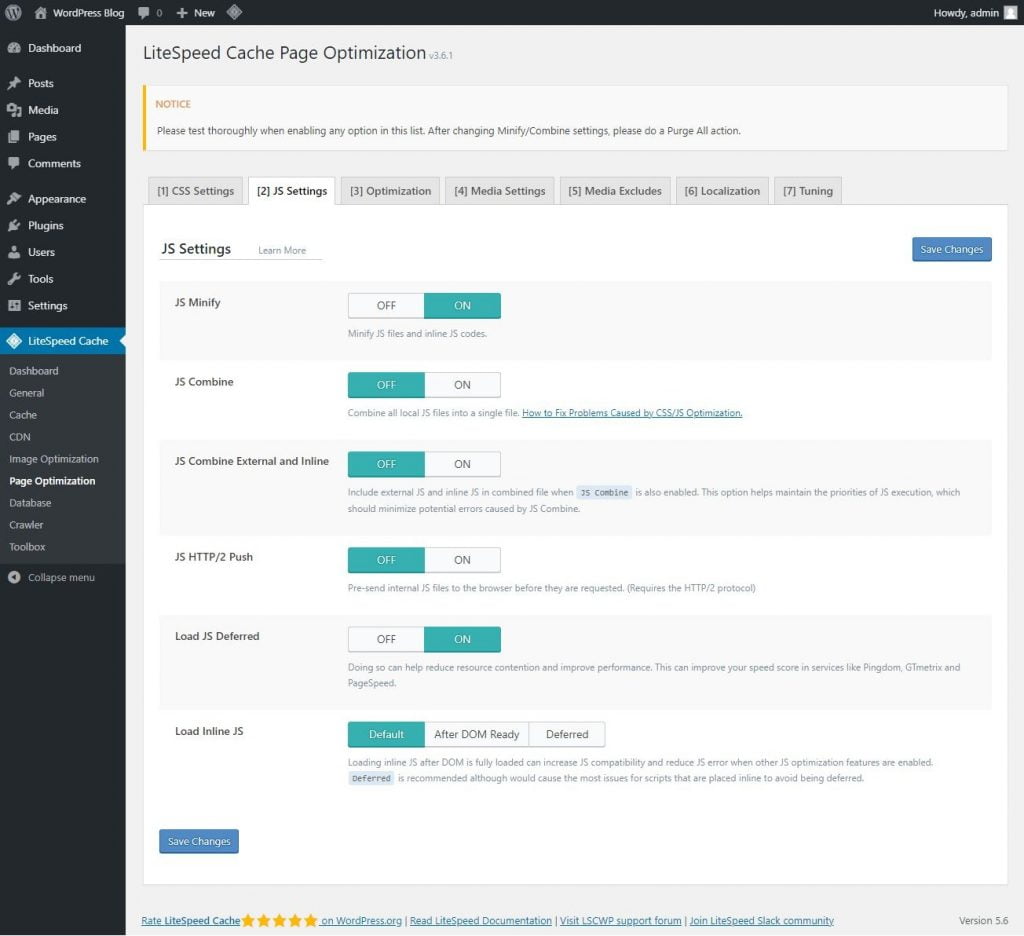Open the Crawler submenu item

tap(26, 525)
